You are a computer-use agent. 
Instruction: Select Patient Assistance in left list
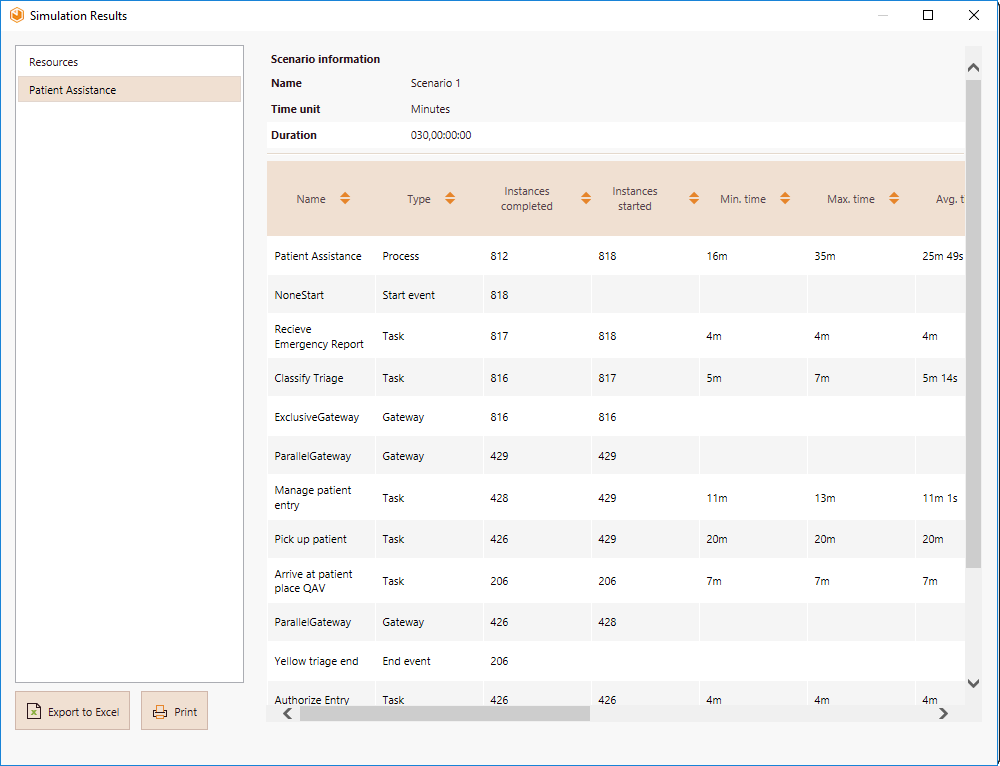pos(129,89)
